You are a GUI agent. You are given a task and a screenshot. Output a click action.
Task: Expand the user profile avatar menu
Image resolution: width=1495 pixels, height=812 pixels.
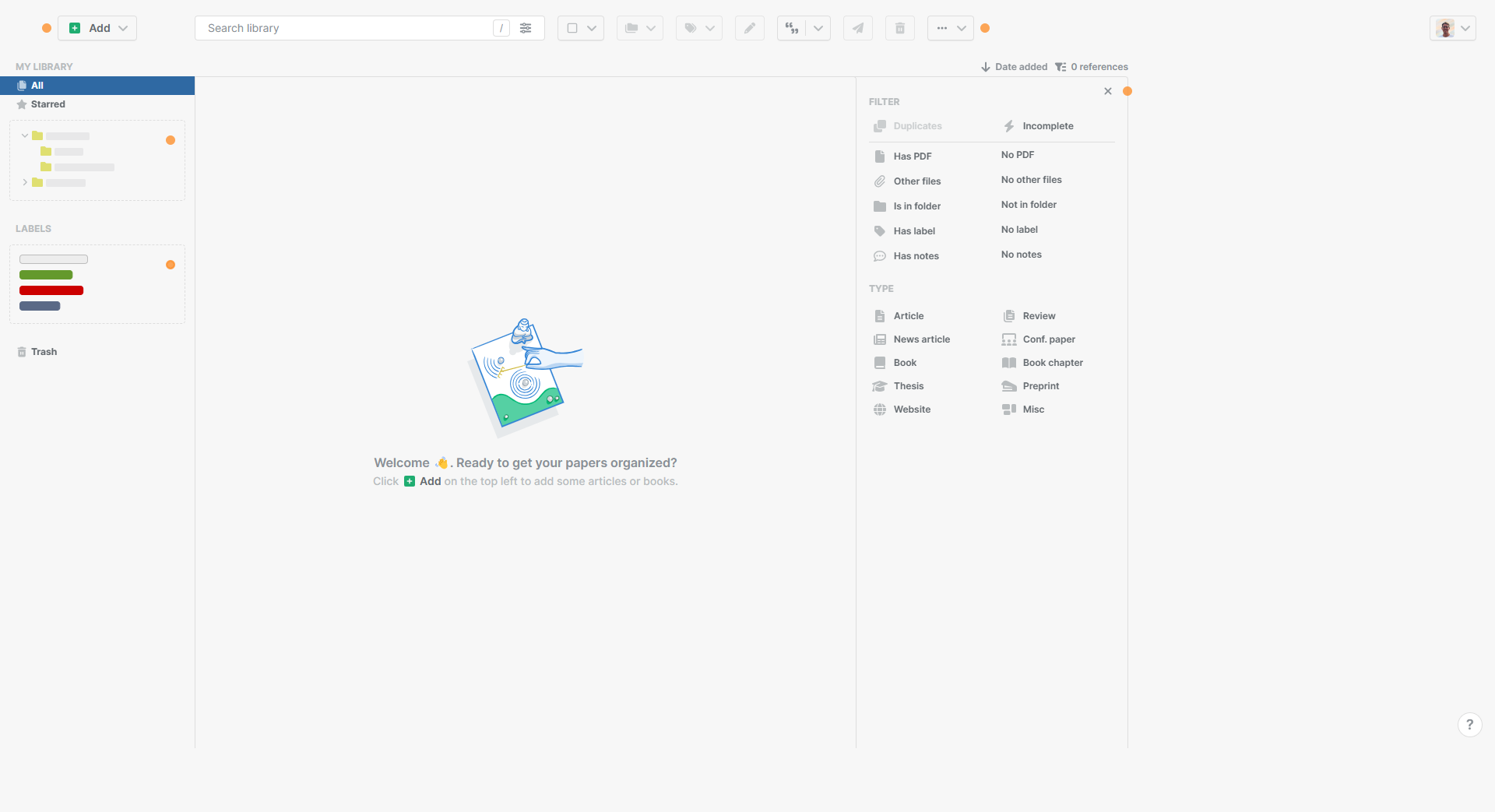[x=1453, y=28]
